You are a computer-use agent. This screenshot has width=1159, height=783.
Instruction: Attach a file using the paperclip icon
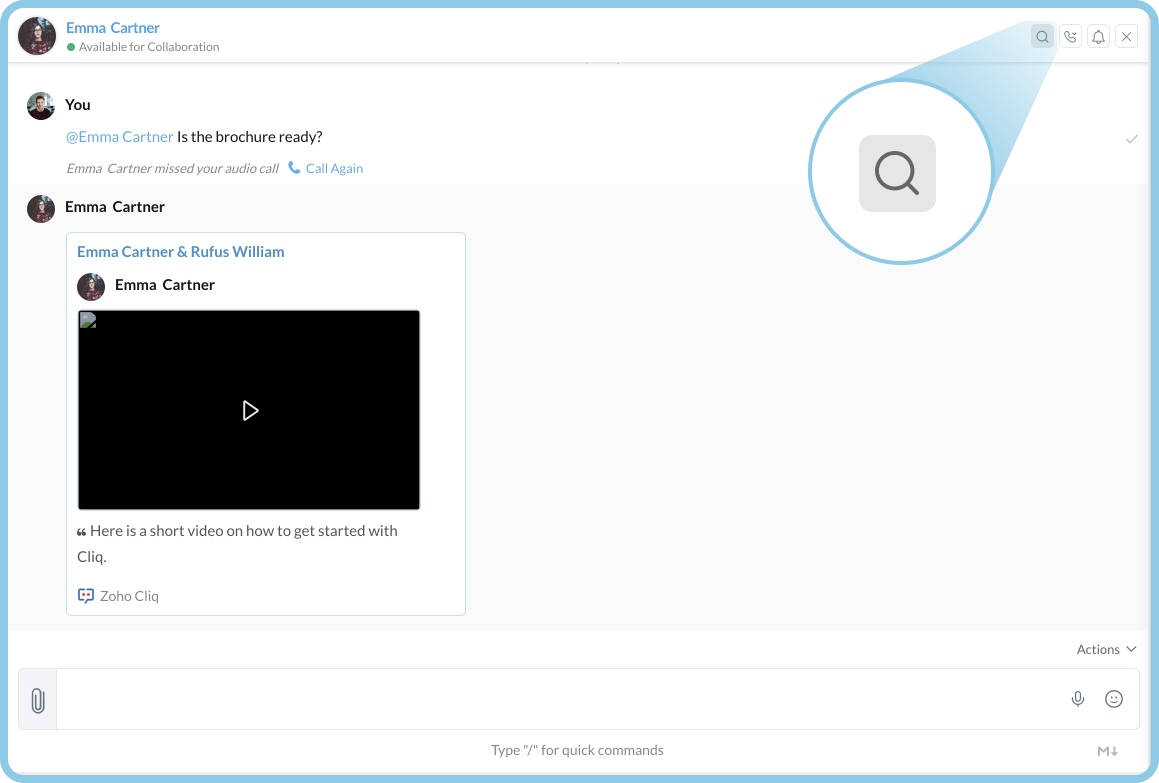coord(38,700)
